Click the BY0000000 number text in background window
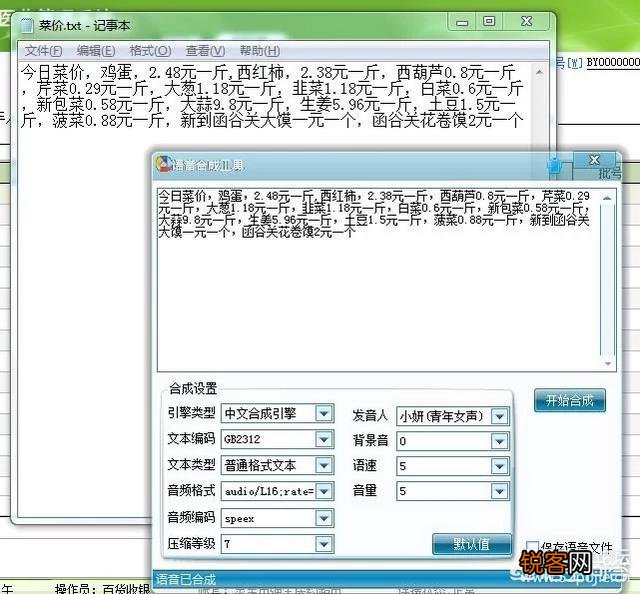The width and height of the screenshot is (640, 594). point(613,62)
